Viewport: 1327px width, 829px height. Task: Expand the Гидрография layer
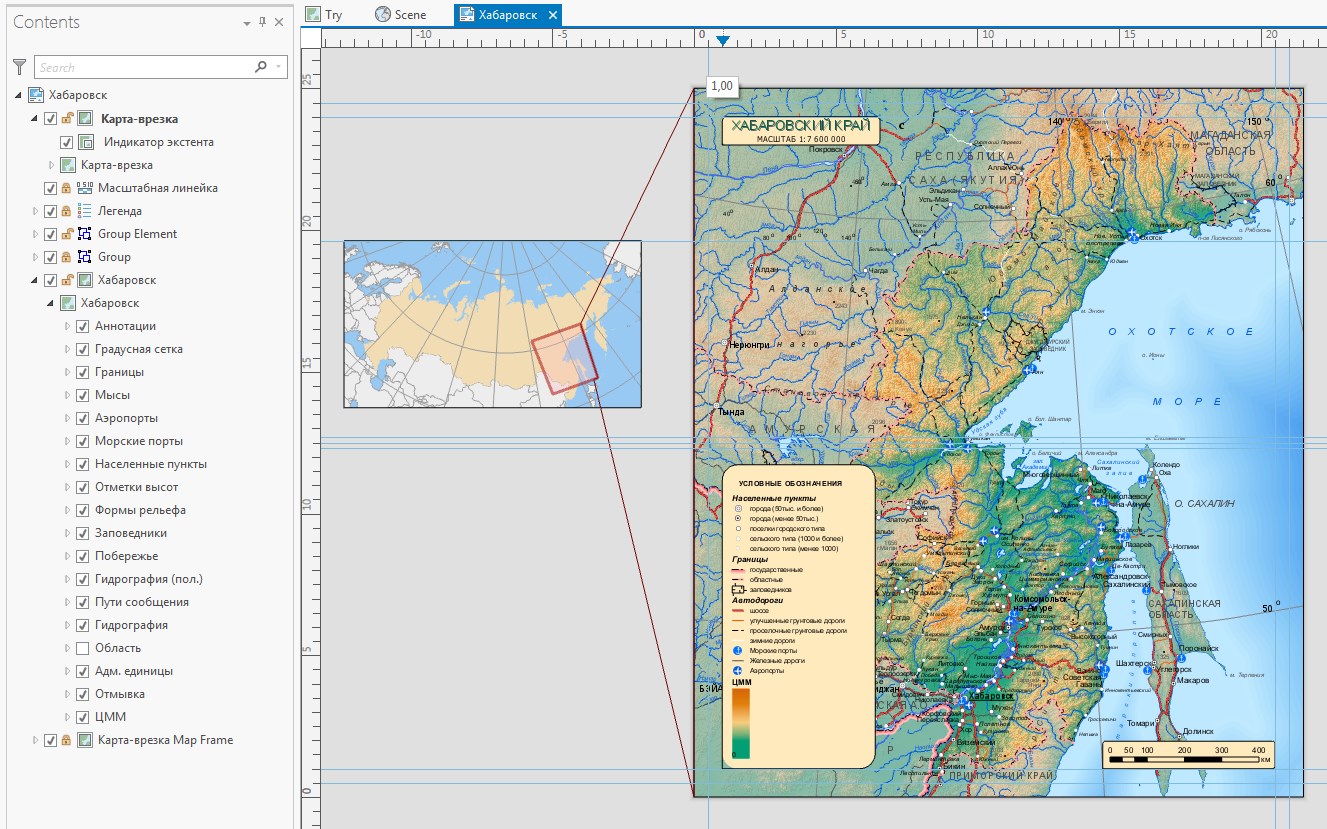pyautogui.click(x=68, y=625)
